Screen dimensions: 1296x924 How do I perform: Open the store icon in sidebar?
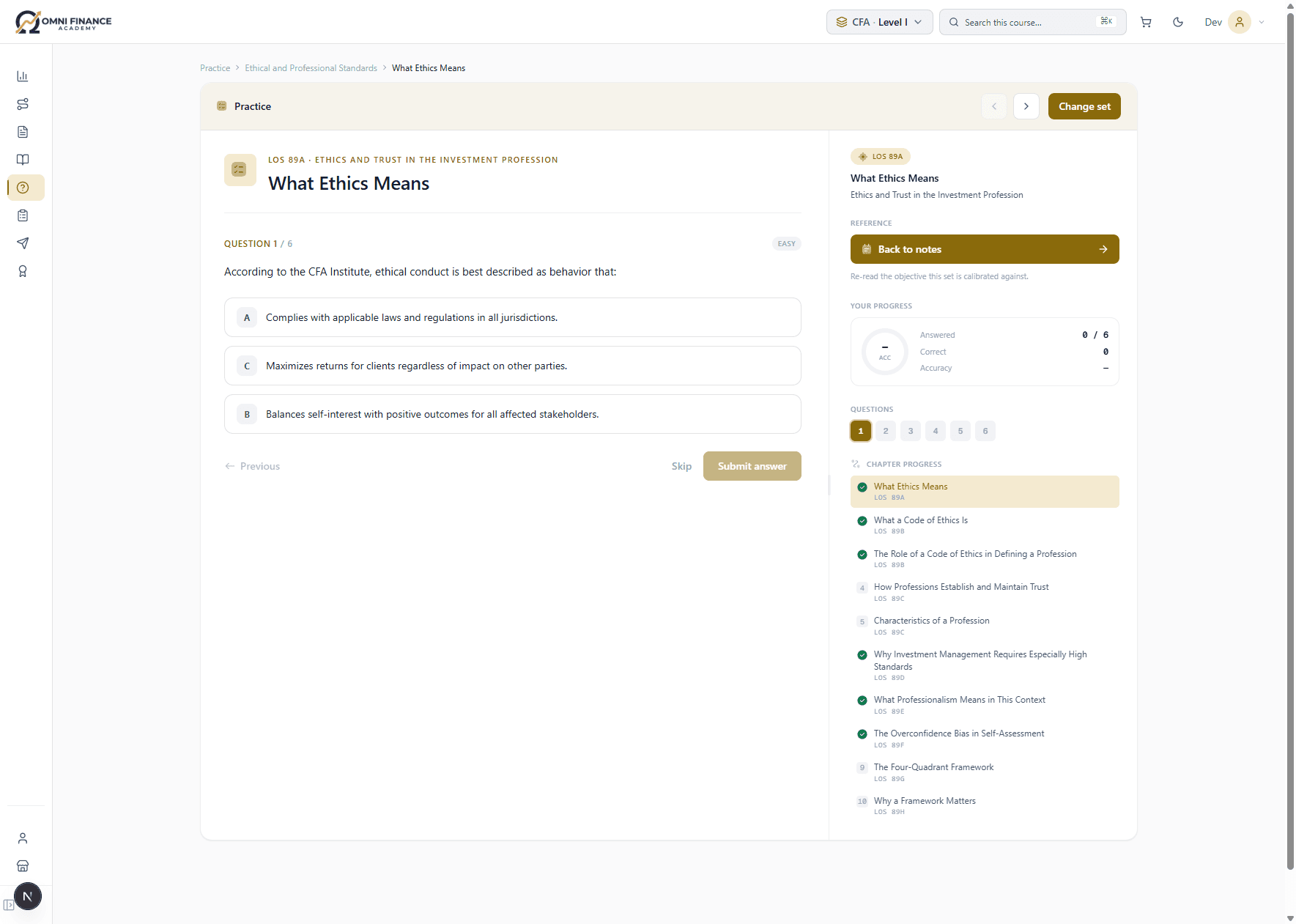(x=23, y=866)
